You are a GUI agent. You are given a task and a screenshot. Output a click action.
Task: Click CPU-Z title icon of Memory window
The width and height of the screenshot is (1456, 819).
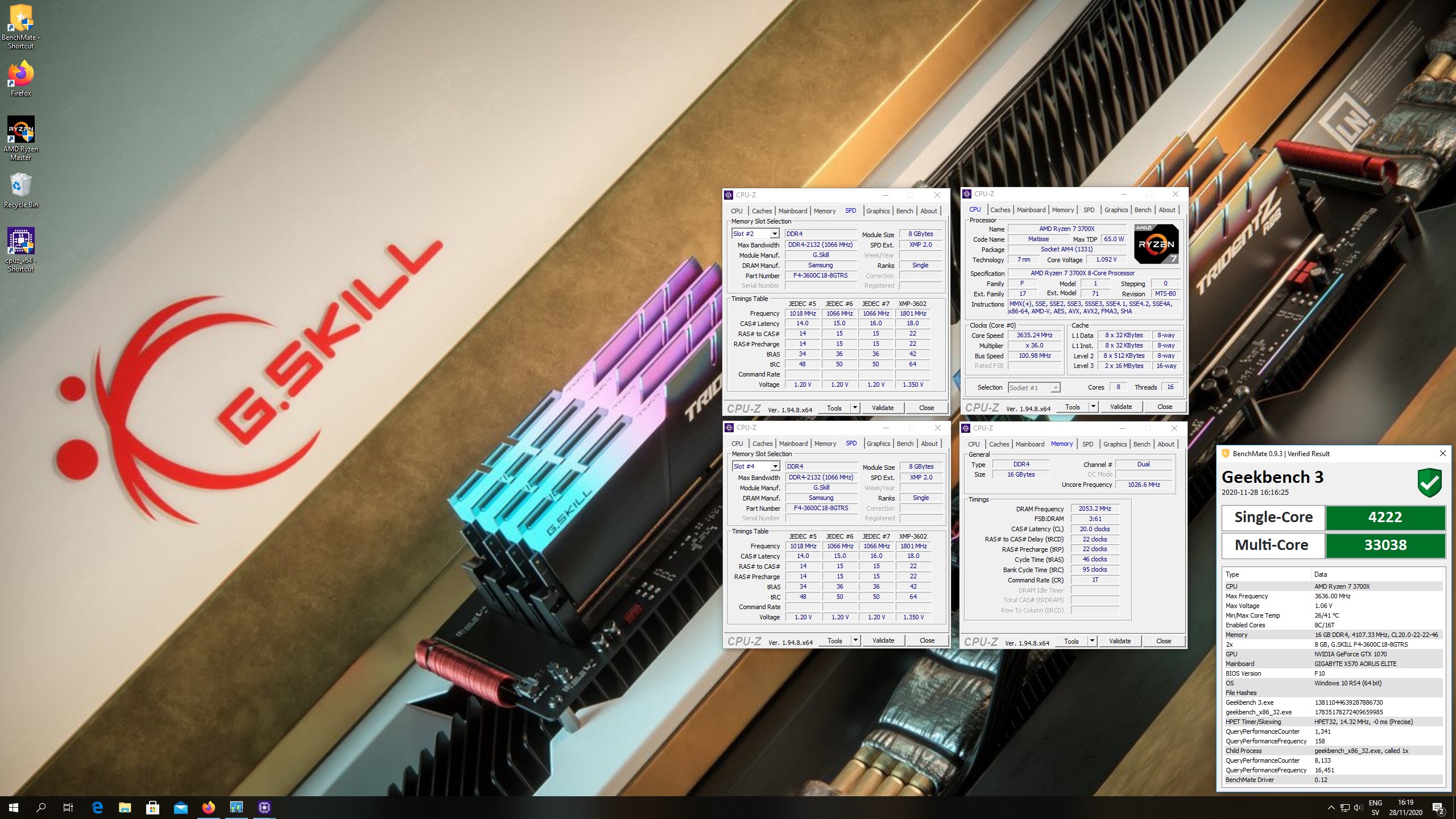coord(966,428)
